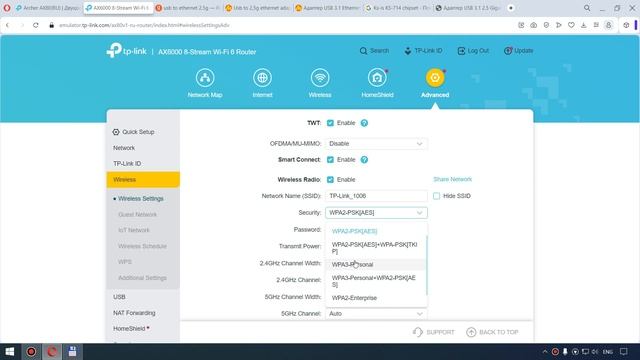Switch to the Archer AX80 browser tab
Screen dimensions: 640x360
pos(48,8)
